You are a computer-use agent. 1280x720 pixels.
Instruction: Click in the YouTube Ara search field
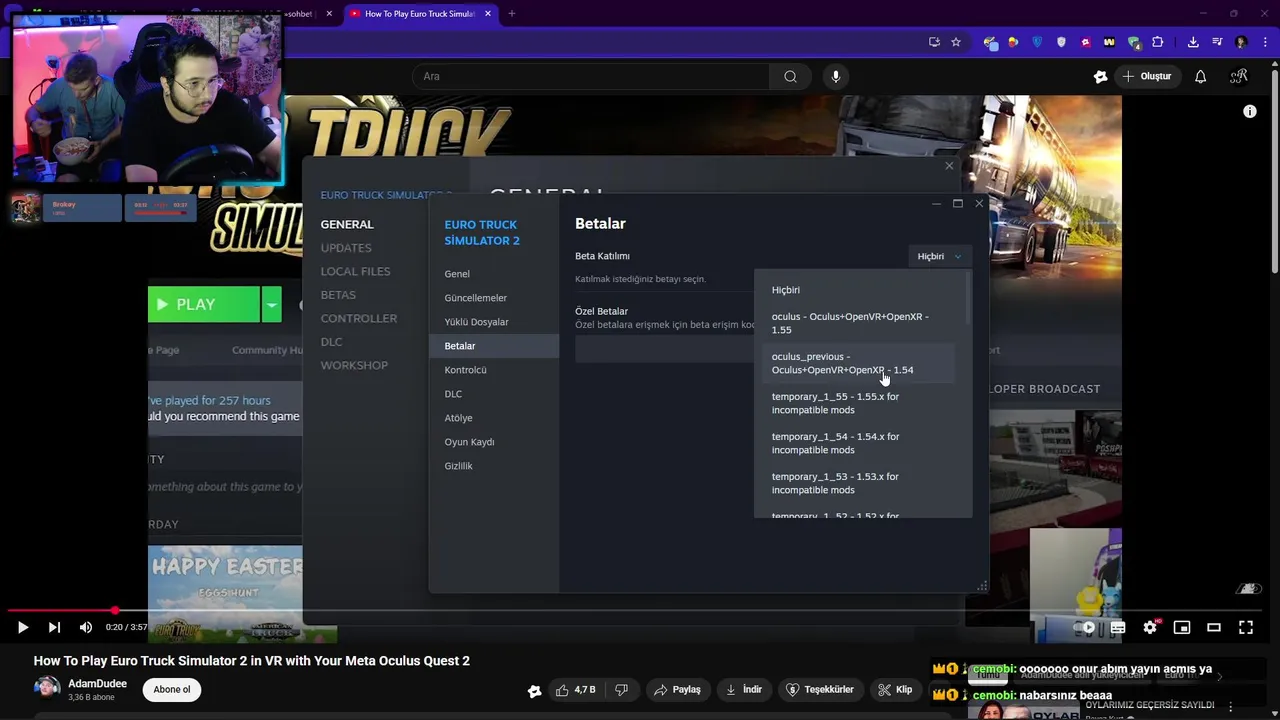pyautogui.click(x=590, y=76)
